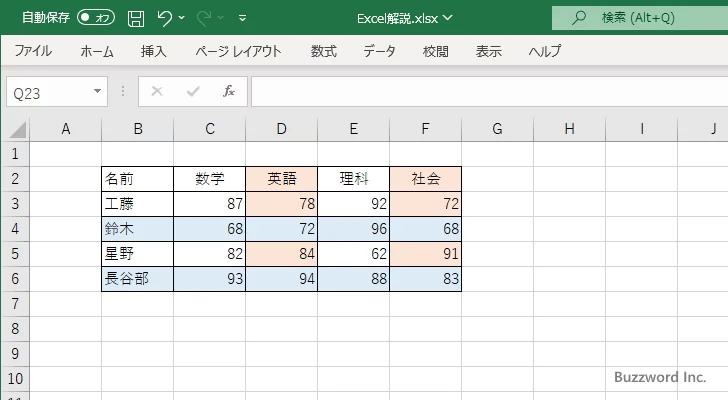Select column H header
Screen dimensions: 728x400
pyautogui.click(x=569, y=129)
